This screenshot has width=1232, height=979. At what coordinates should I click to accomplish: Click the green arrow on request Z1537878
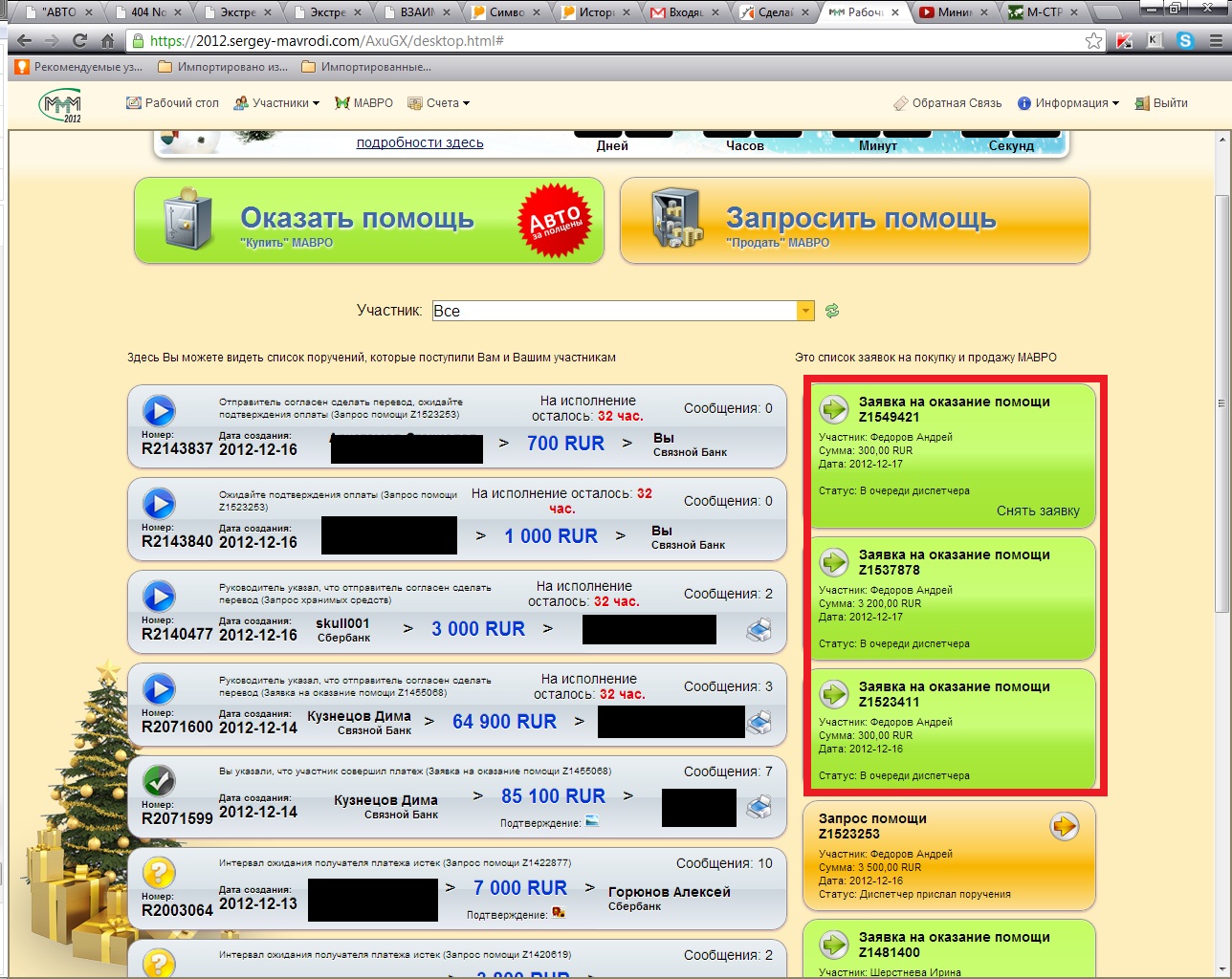[835, 562]
